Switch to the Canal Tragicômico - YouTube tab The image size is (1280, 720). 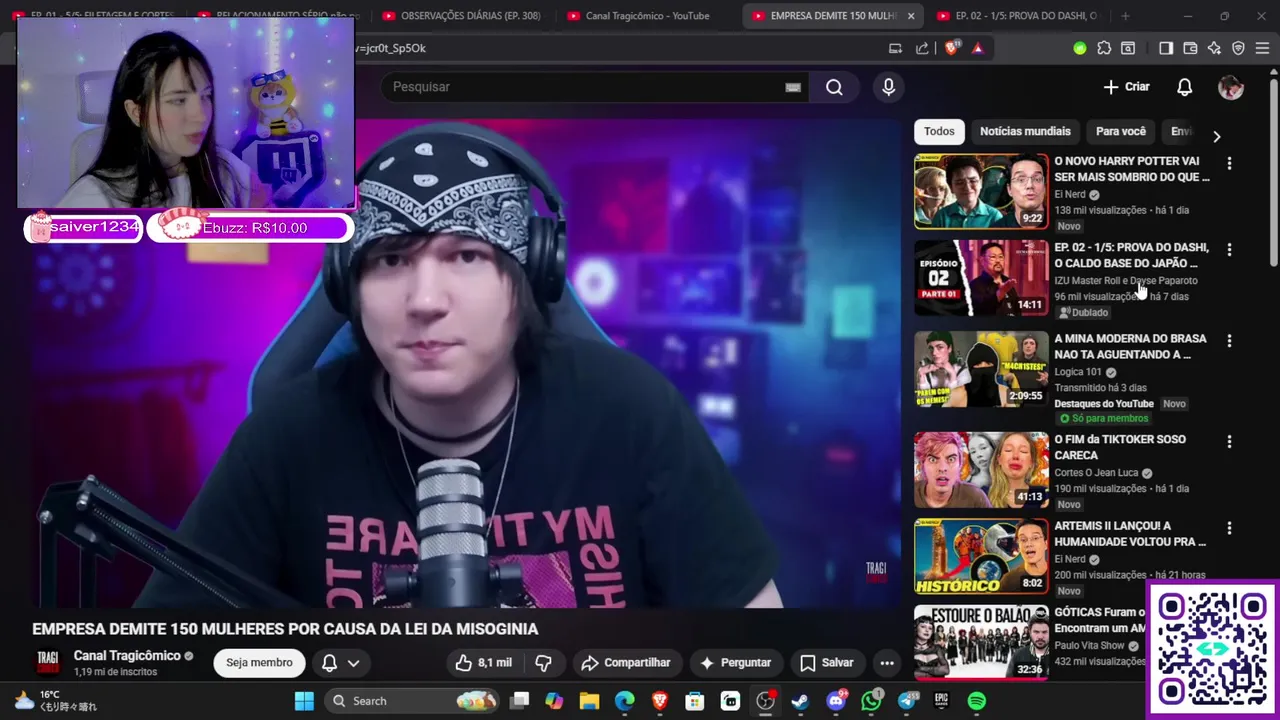coord(646,16)
